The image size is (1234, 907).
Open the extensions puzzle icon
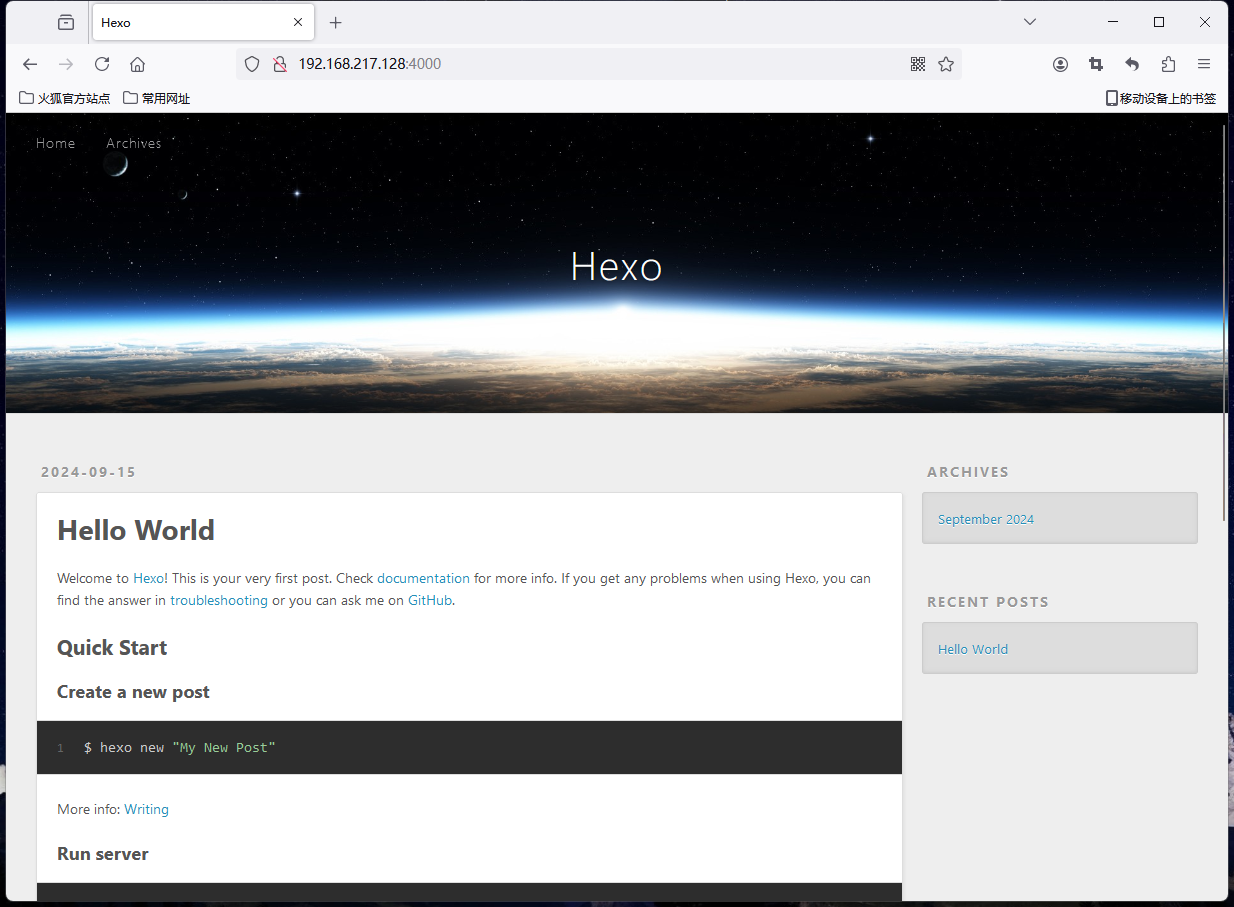(1168, 64)
